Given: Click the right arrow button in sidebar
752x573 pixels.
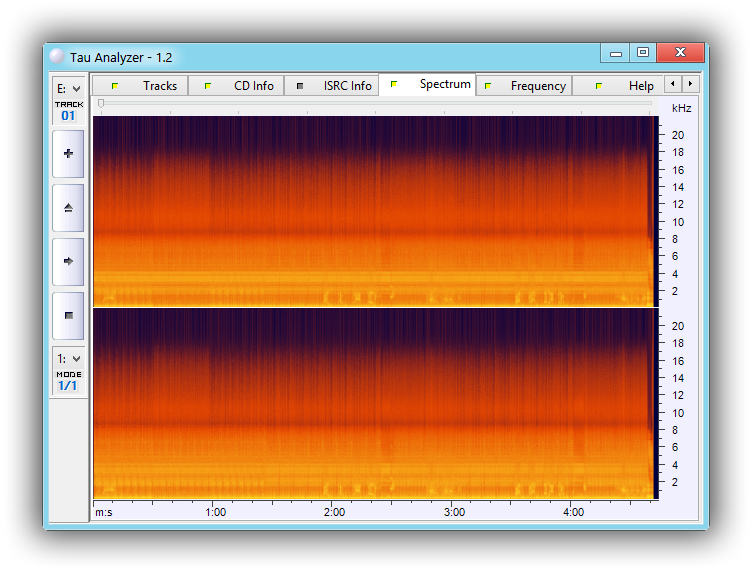Looking at the screenshot, I should tap(68, 261).
